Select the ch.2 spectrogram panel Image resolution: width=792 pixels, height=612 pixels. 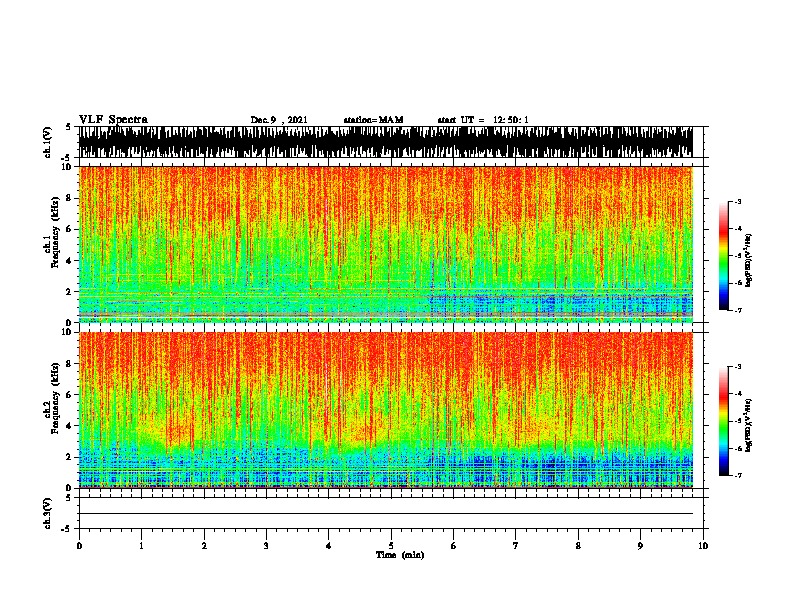(386, 410)
